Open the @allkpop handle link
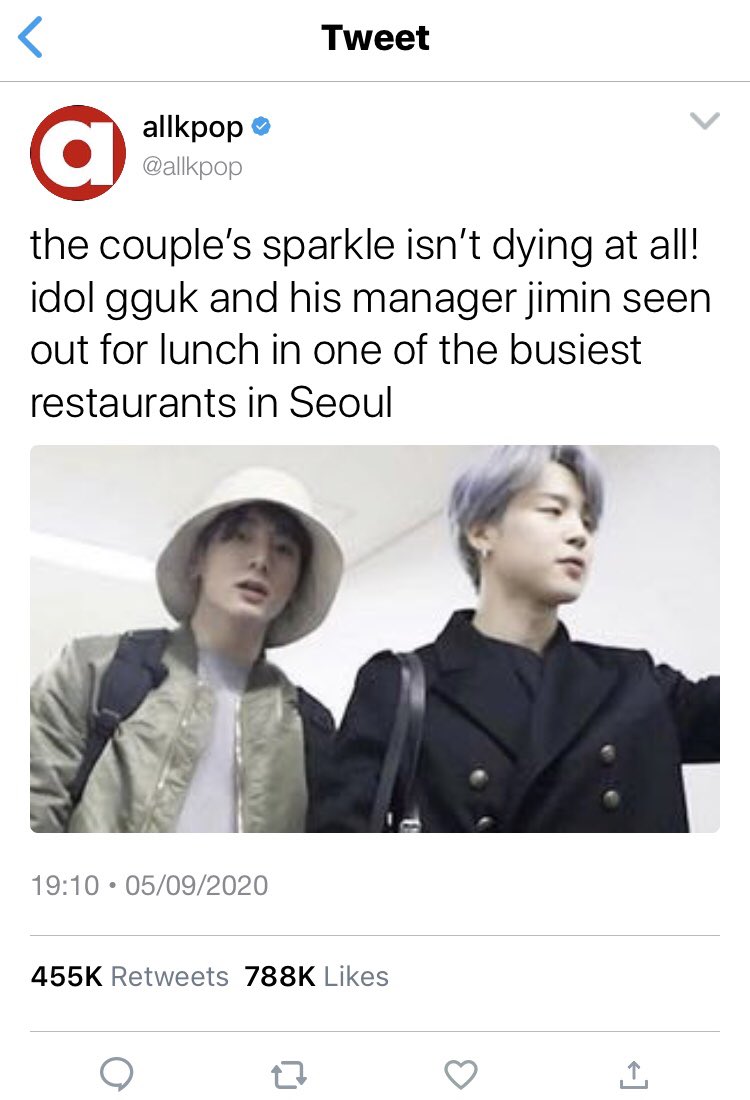Screen dimensions: 750x1100 point(192,167)
